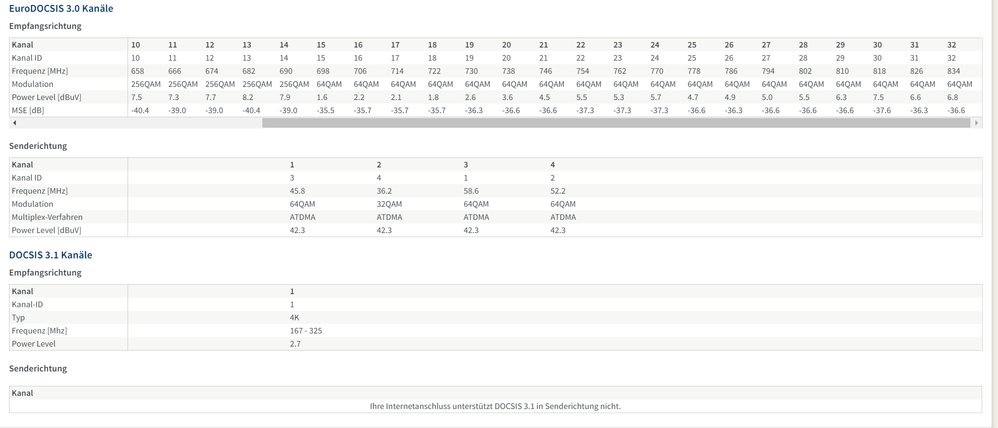Image resolution: width=998 pixels, height=428 pixels.
Task: Click the horizontal scrollbar thumb of the channel table
Action: point(616,123)
